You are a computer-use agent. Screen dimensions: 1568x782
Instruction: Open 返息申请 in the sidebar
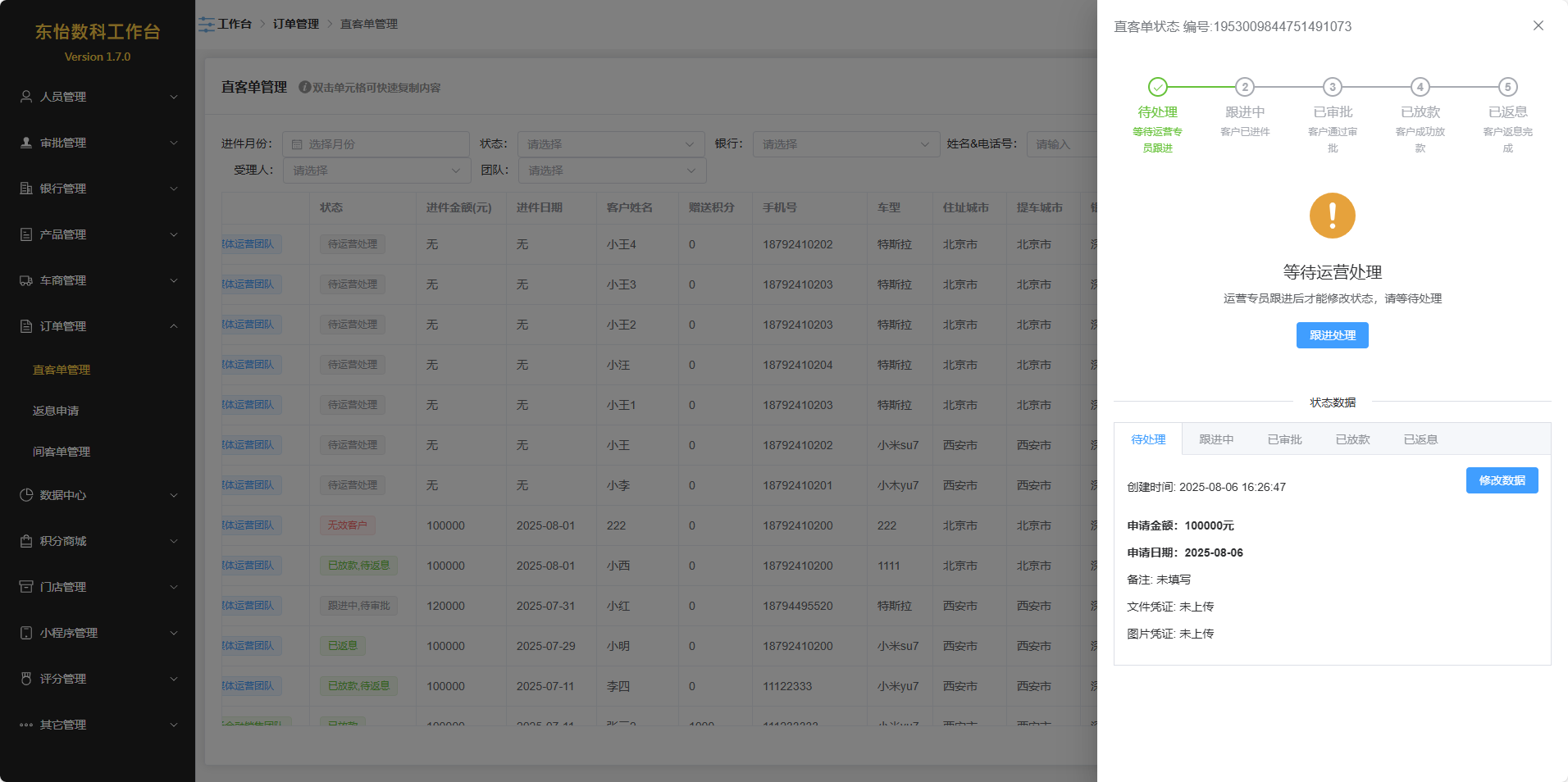point(56,411)
